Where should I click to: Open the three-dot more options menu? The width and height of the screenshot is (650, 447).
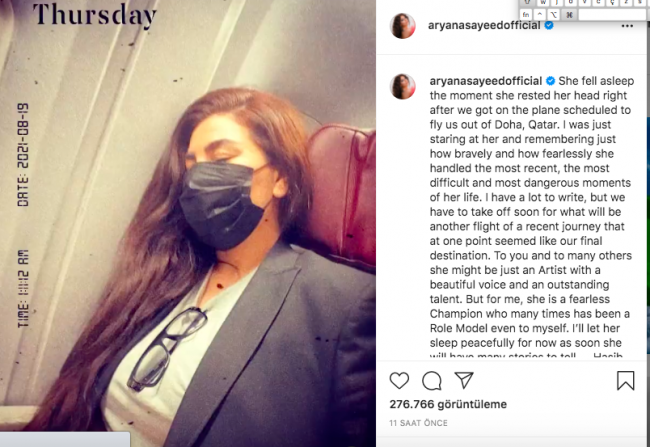click(x=627, y=26)
